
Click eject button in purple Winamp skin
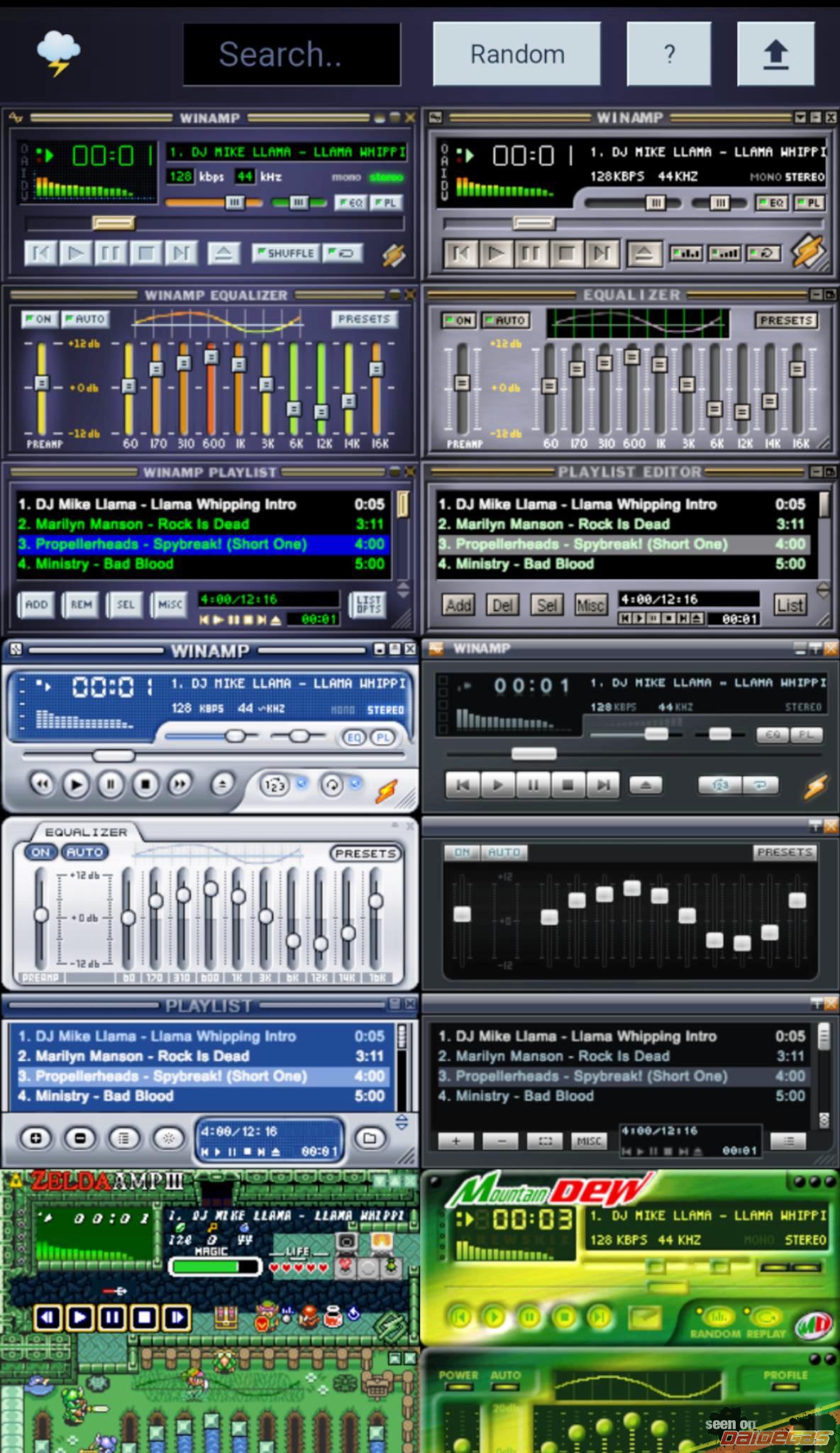223,253
